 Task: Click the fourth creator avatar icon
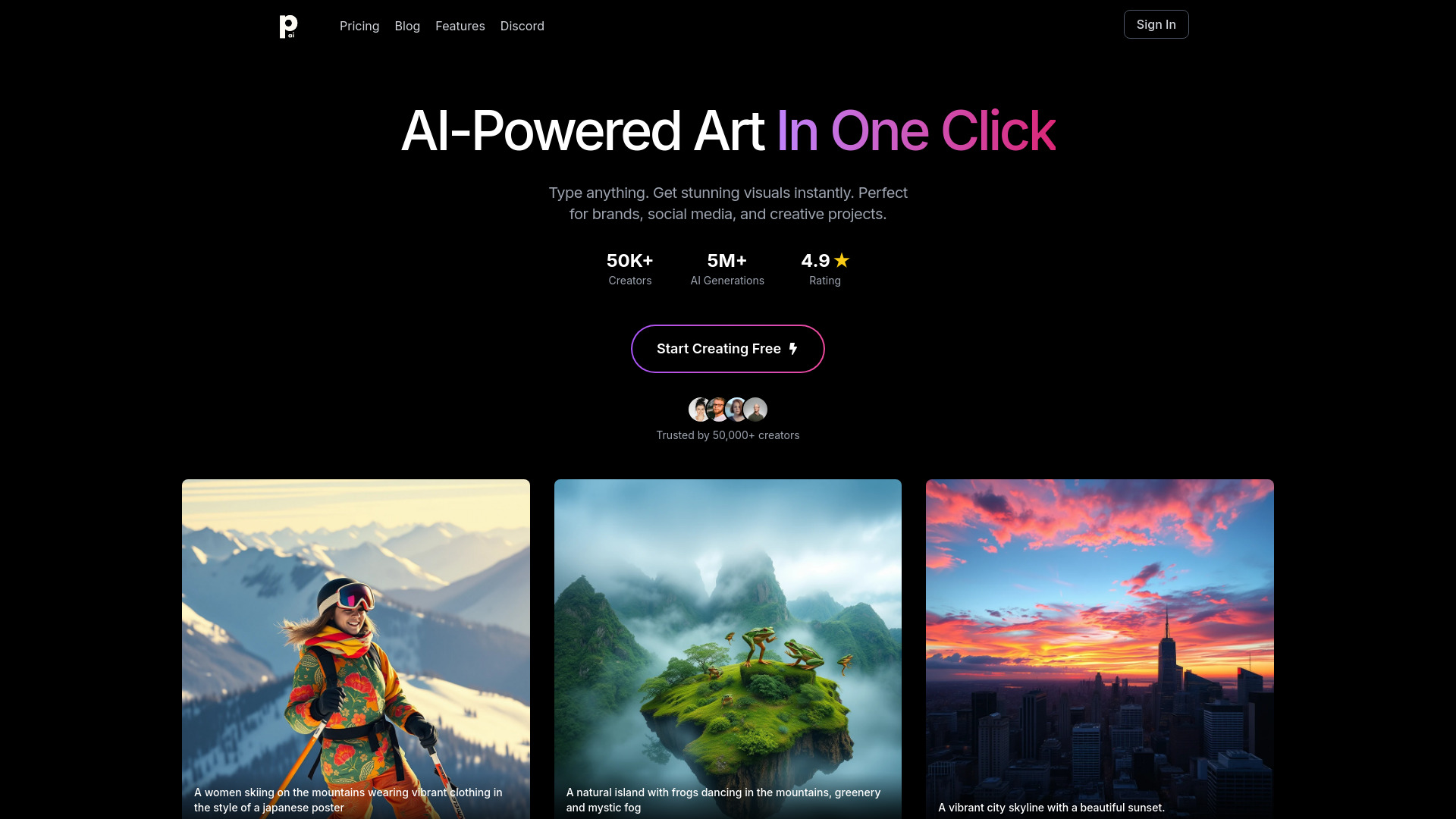click(755, 409)
